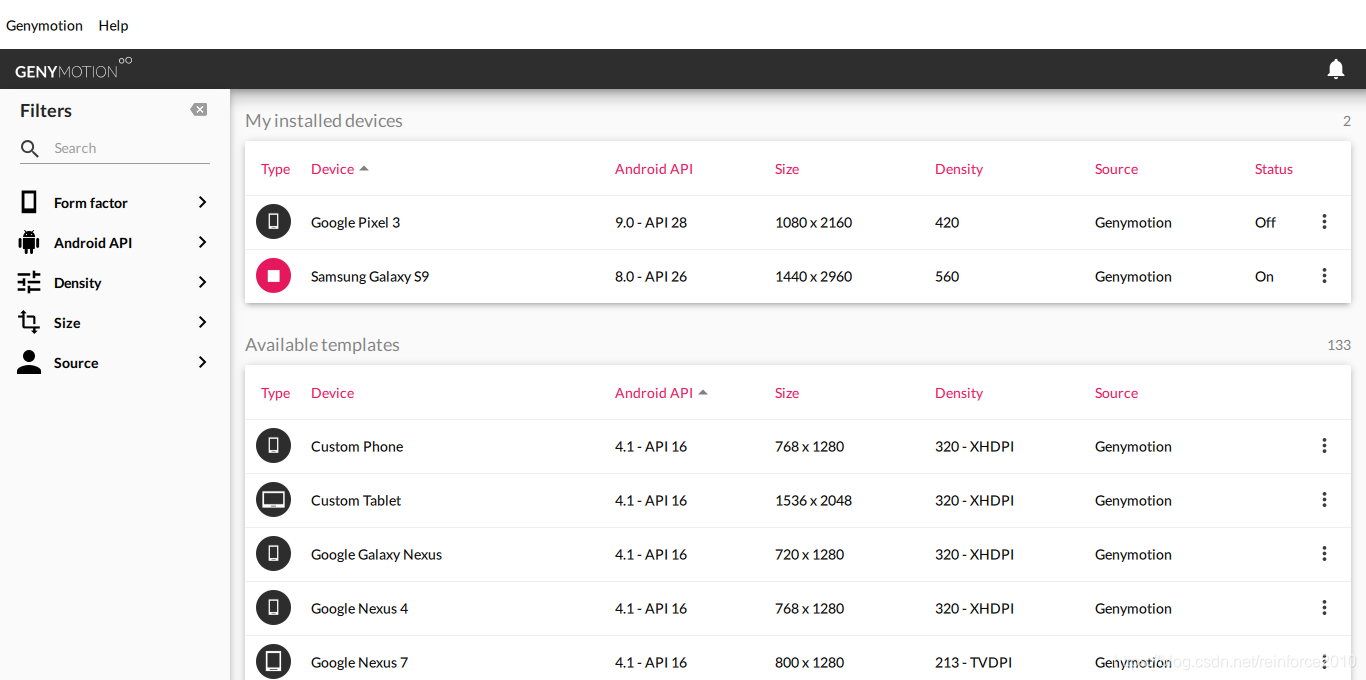Select the Custom Phone template name
This screenshot has width=1366, height=680.
(x=357, y=446)
